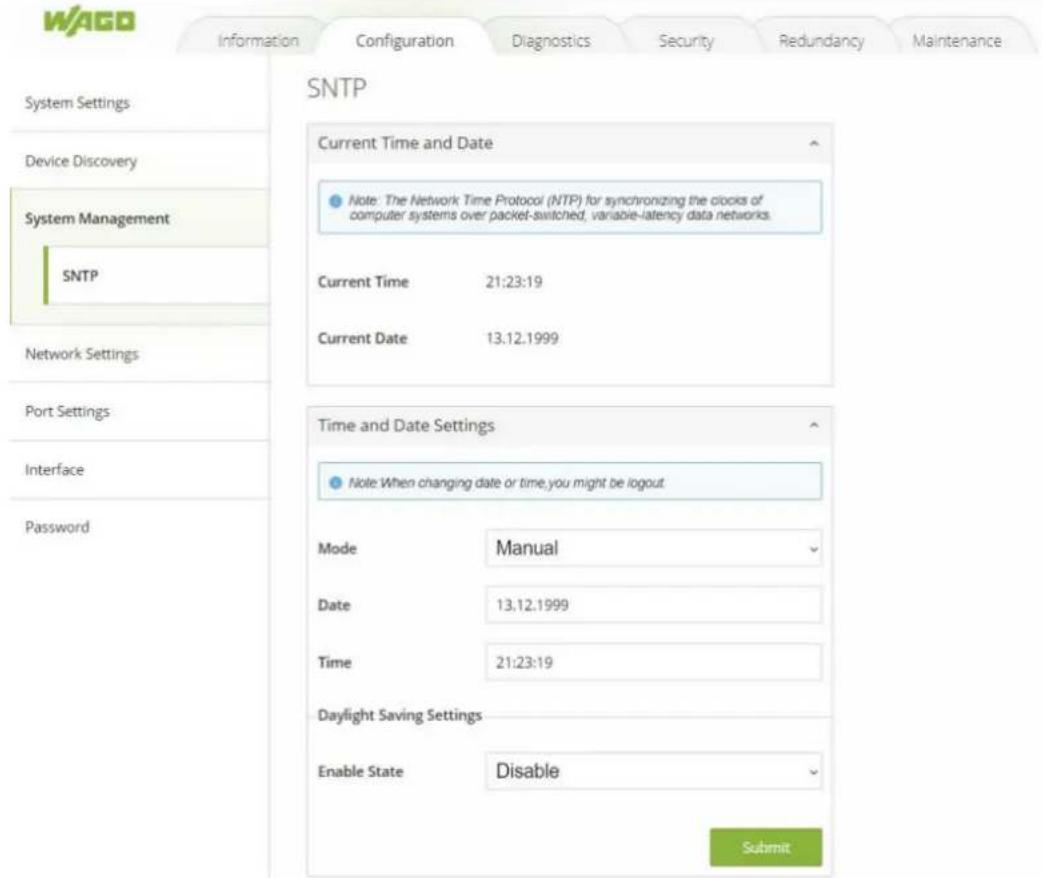Select the Configuration tab
Screen dimensions: 1042x878
(x=404, y=41)
